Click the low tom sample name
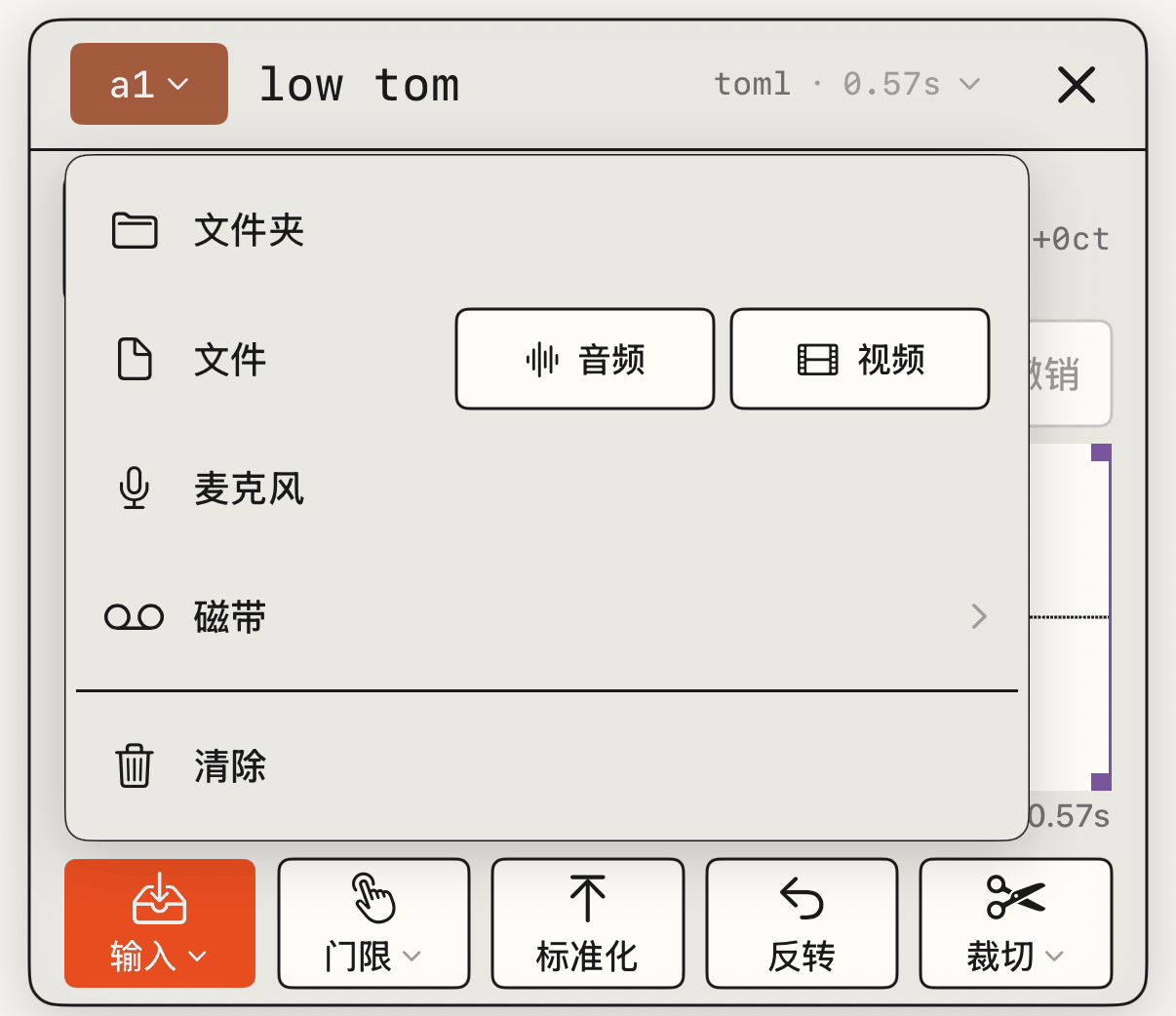This screenshot has width=1176, height=1016. (x=359, y=85)
